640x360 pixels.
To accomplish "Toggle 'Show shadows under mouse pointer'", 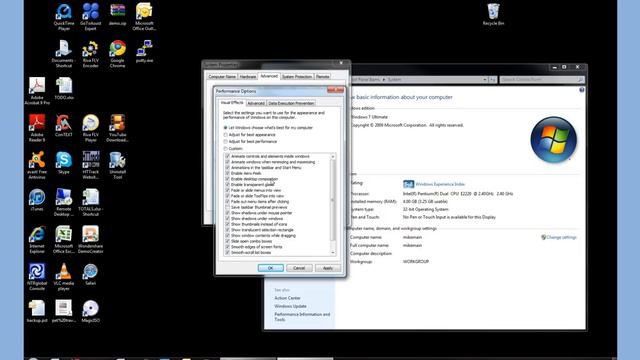I will click(227, 213).
